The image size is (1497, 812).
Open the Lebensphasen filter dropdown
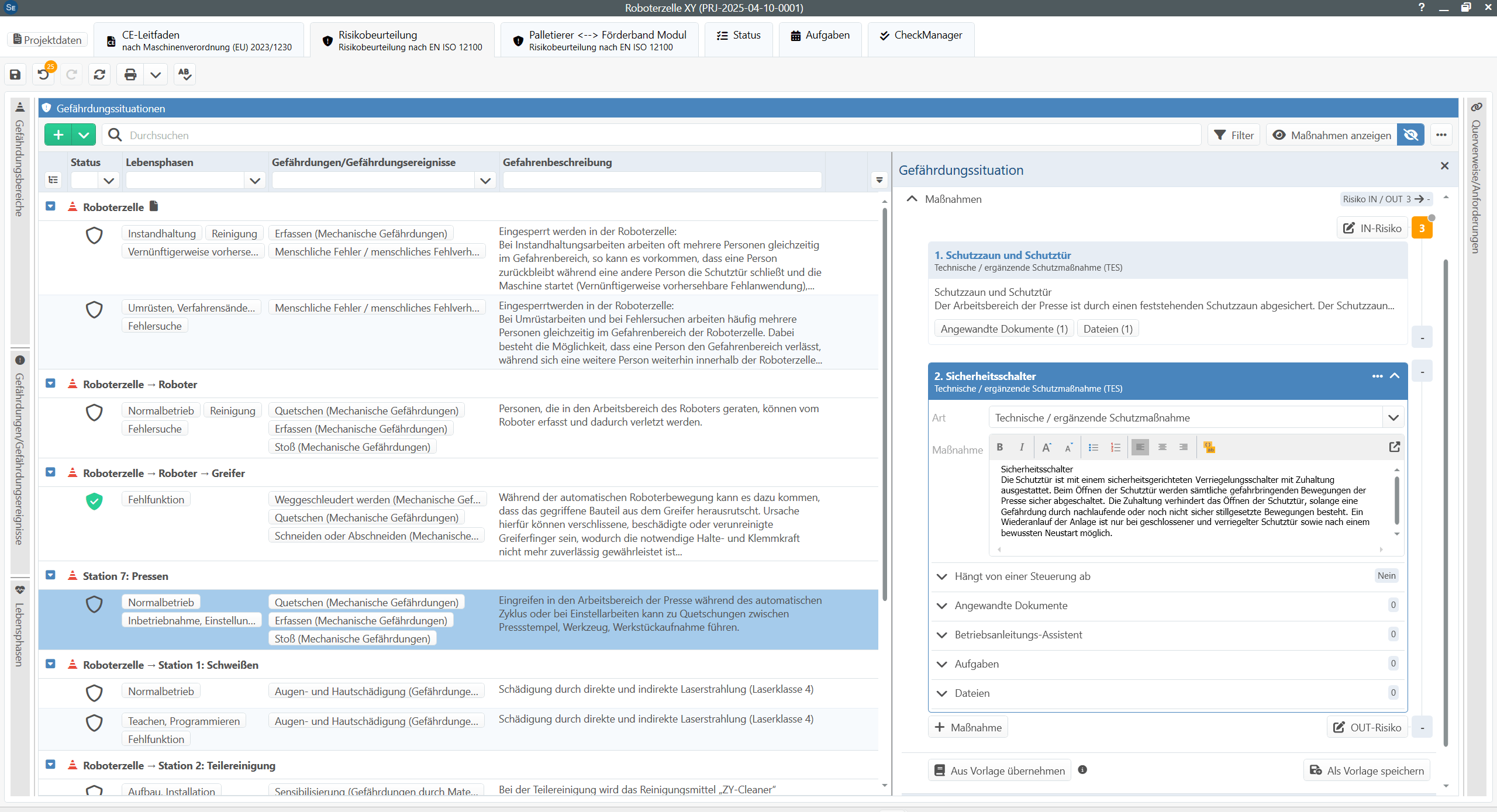pos(255,181)
